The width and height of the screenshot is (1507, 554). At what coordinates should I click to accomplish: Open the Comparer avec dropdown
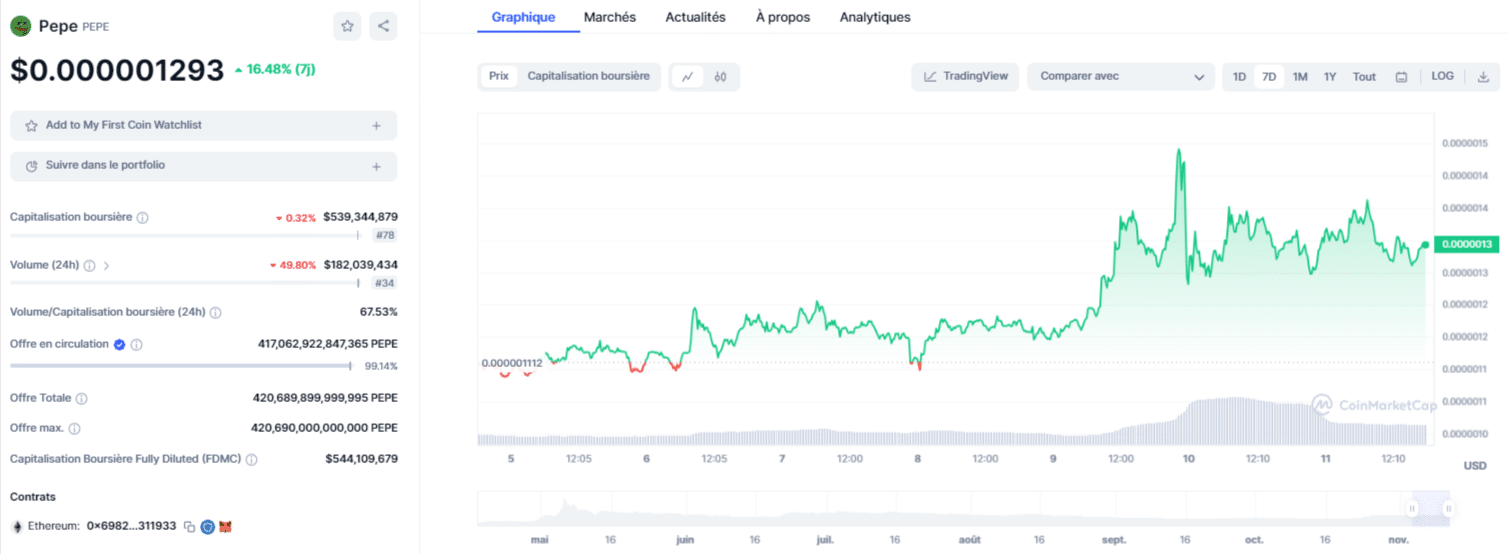coord(1120,77)
